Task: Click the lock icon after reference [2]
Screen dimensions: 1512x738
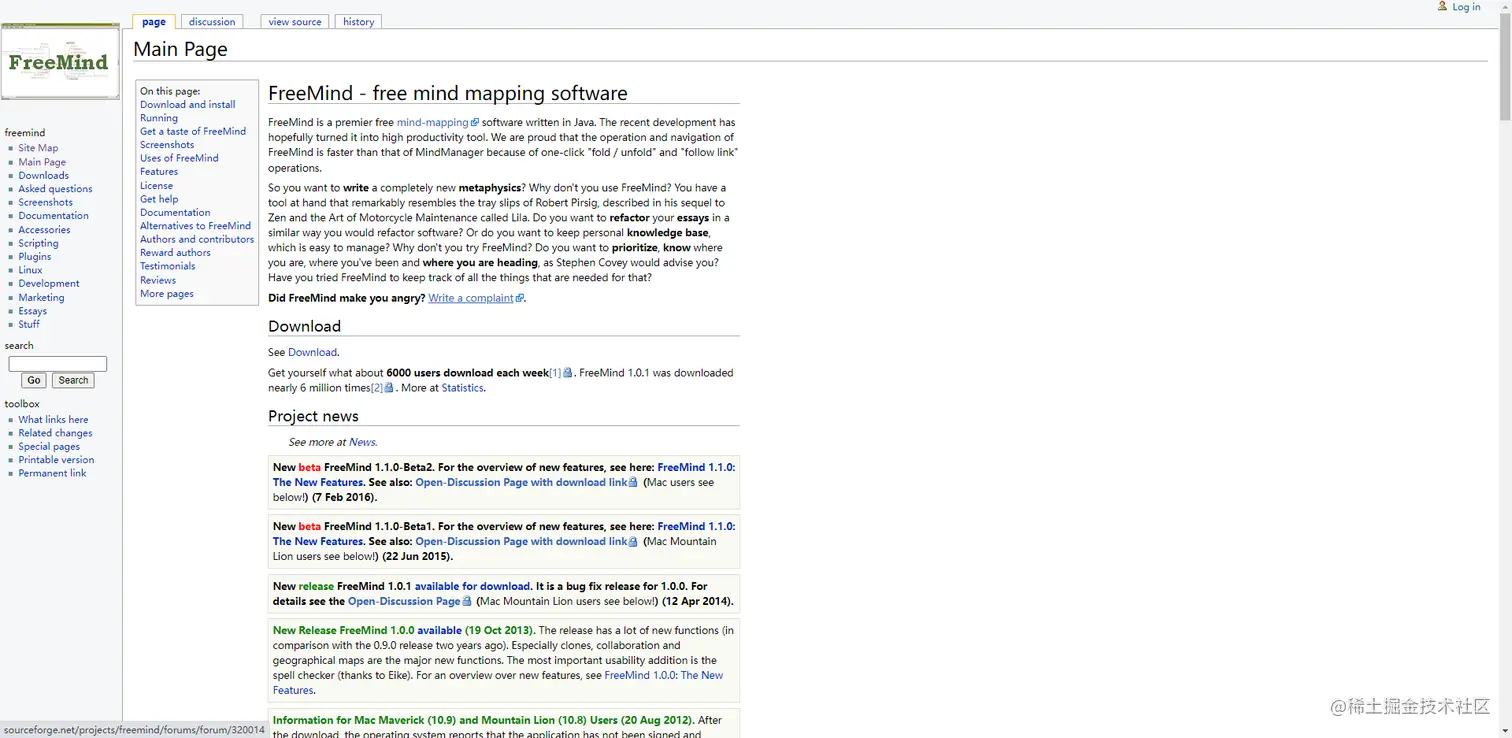Action: click(390, 388)
